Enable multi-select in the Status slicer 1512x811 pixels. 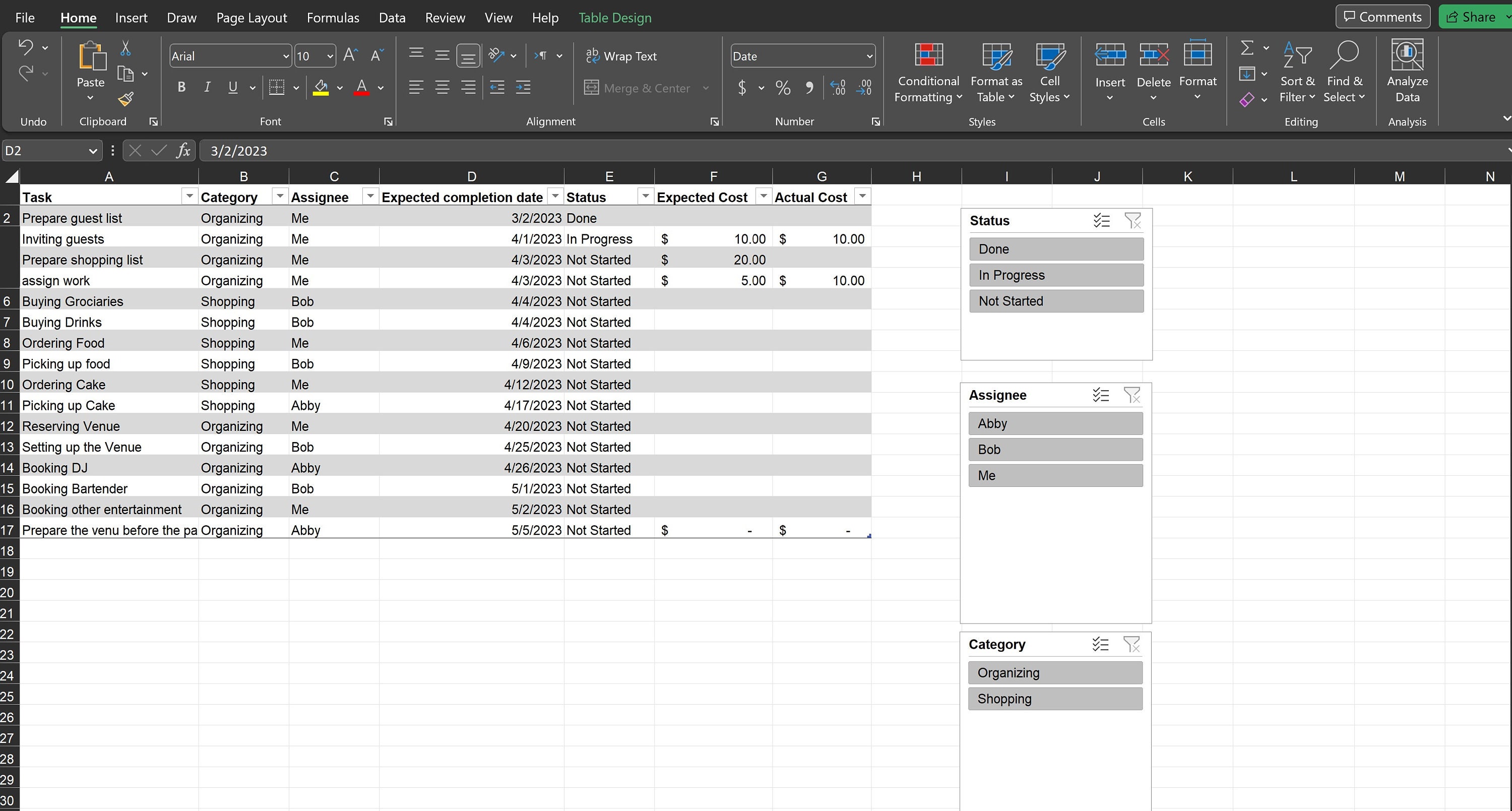coord(1102,221)
